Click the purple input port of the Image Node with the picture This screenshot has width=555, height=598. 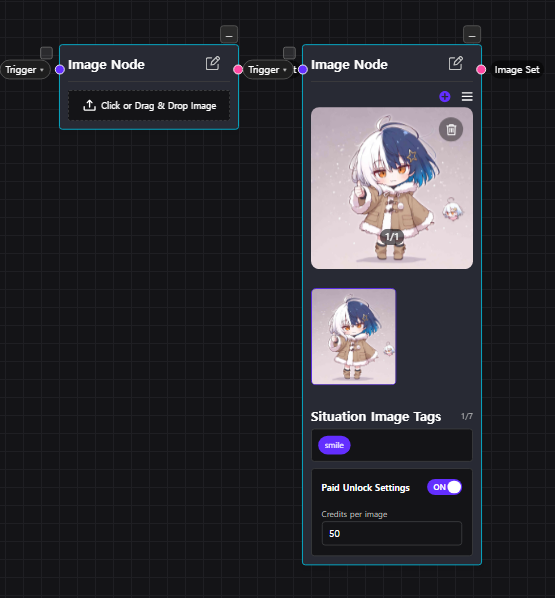tap(303, 69)
